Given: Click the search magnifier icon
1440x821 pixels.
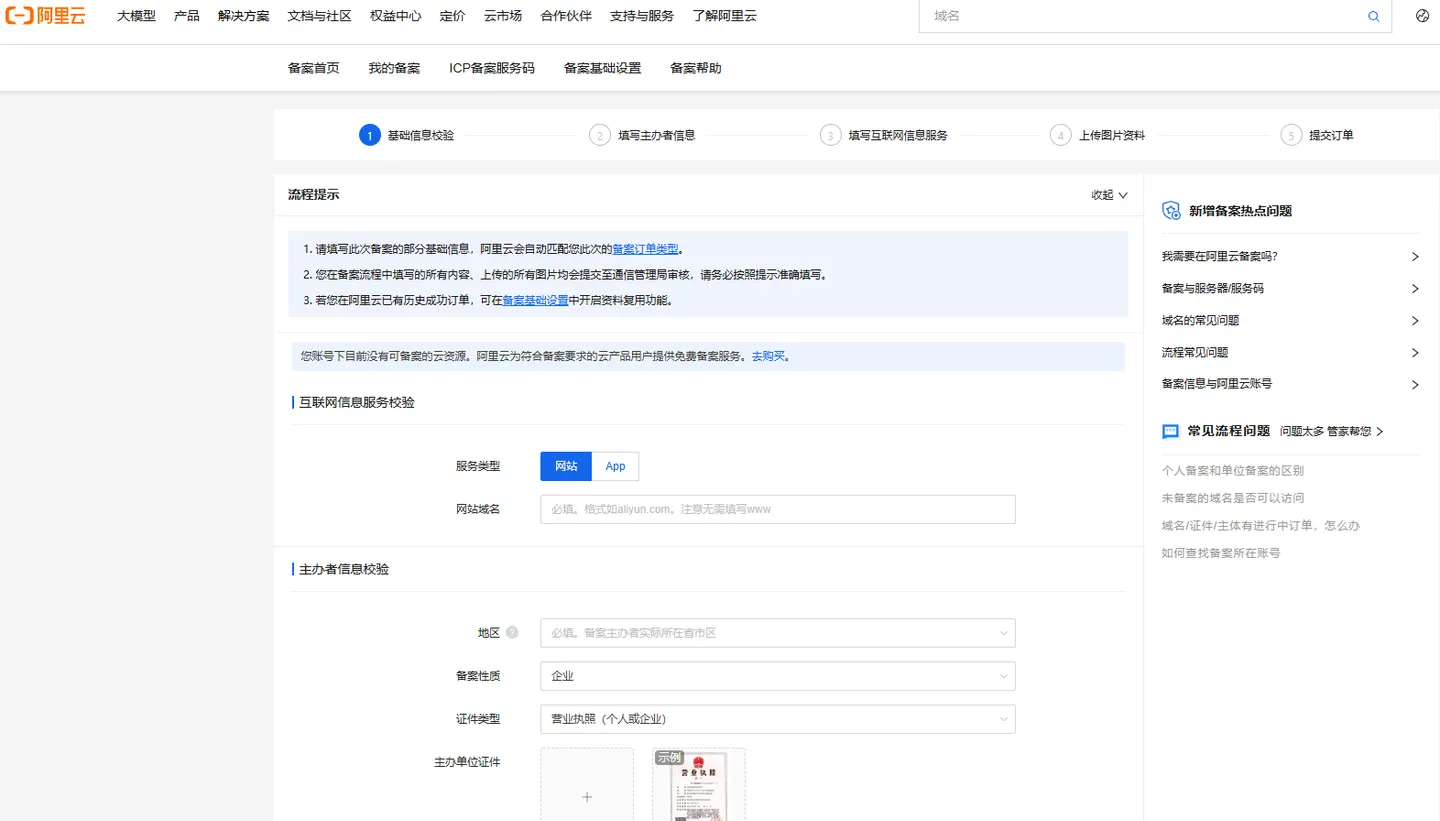Looking at the screenshot, I should coord(1374,16).
